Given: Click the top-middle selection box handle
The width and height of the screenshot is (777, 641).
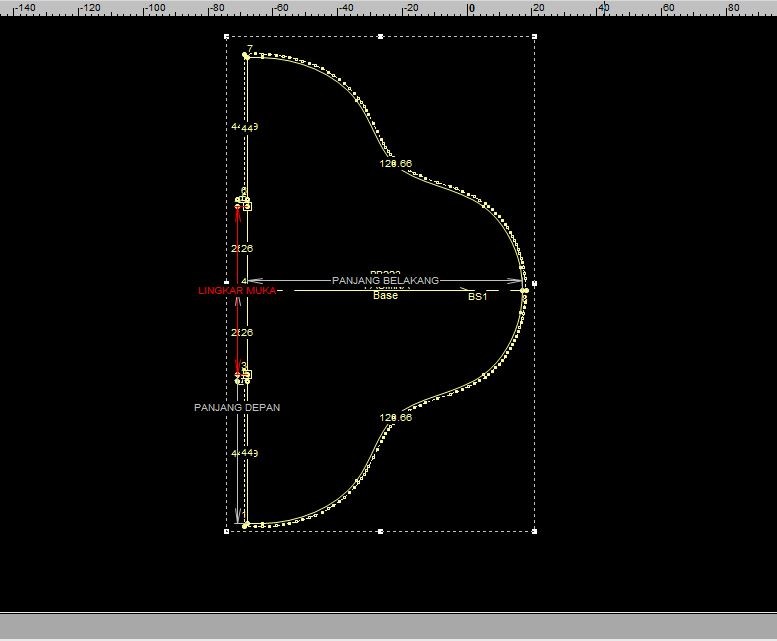Looking at the screenshot, I should pyautogui.click(x=380, y=37).
